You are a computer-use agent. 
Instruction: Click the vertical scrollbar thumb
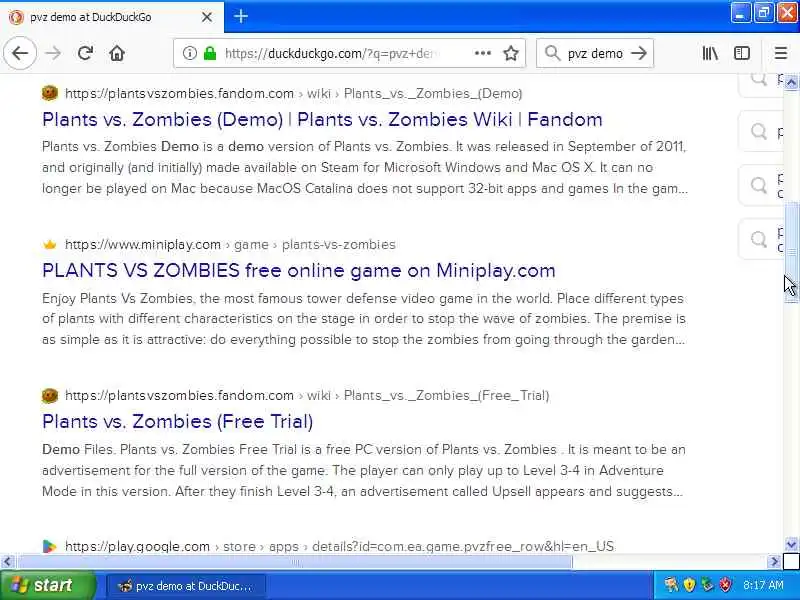791,253
